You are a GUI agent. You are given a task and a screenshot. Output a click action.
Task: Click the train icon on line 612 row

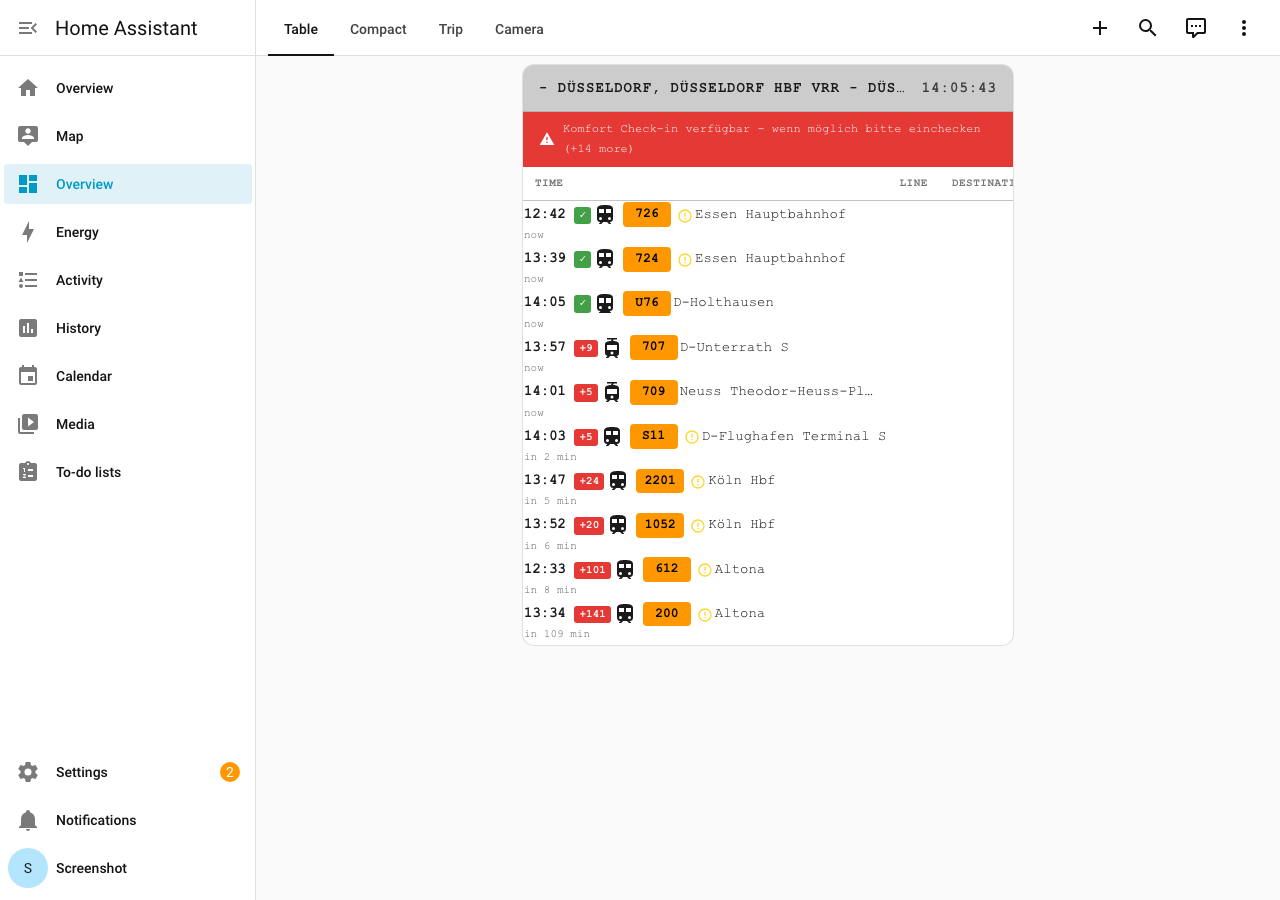click(625, 569)
